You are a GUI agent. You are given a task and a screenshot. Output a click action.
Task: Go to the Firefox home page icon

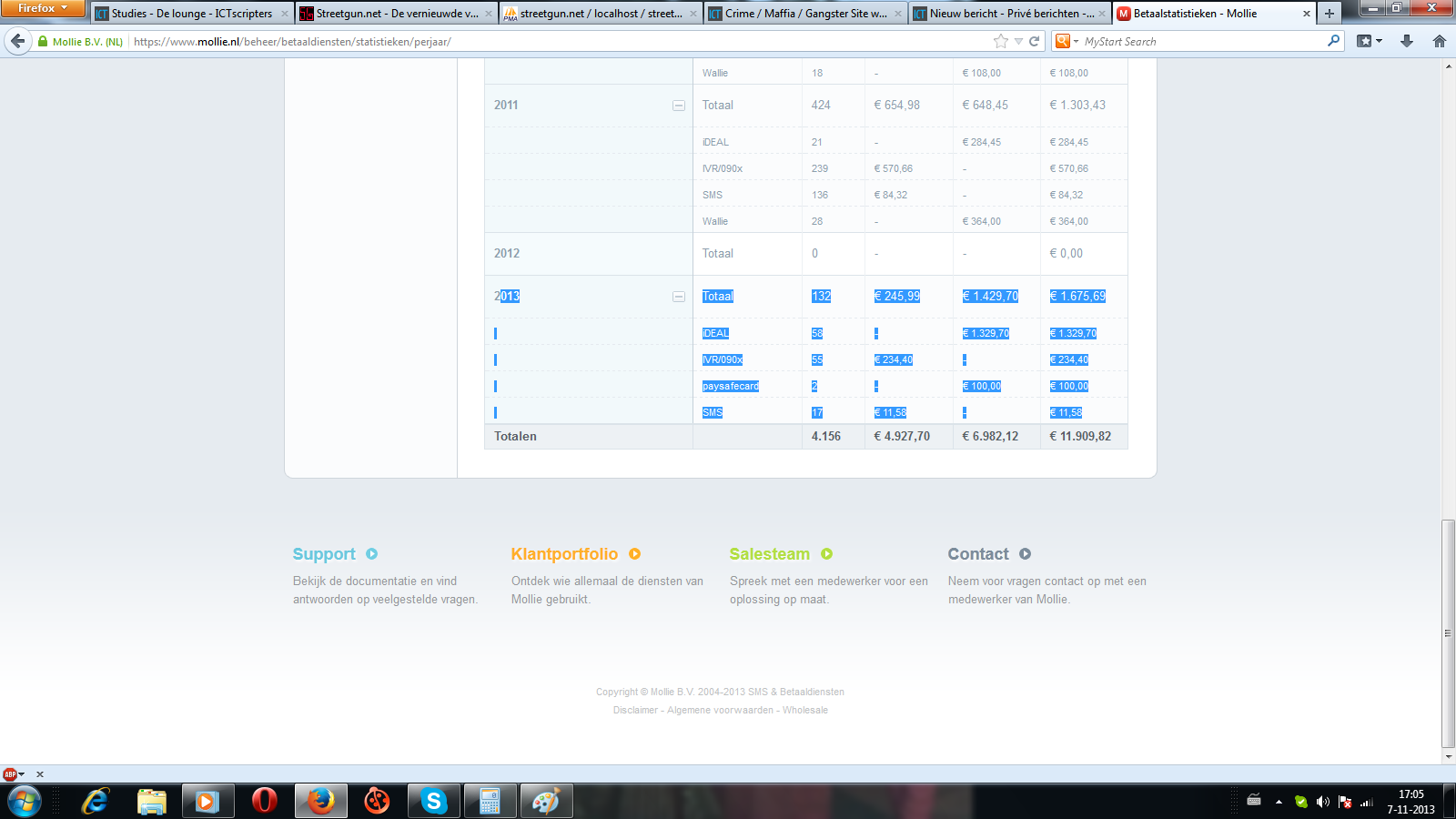(x=1439, y=41)
